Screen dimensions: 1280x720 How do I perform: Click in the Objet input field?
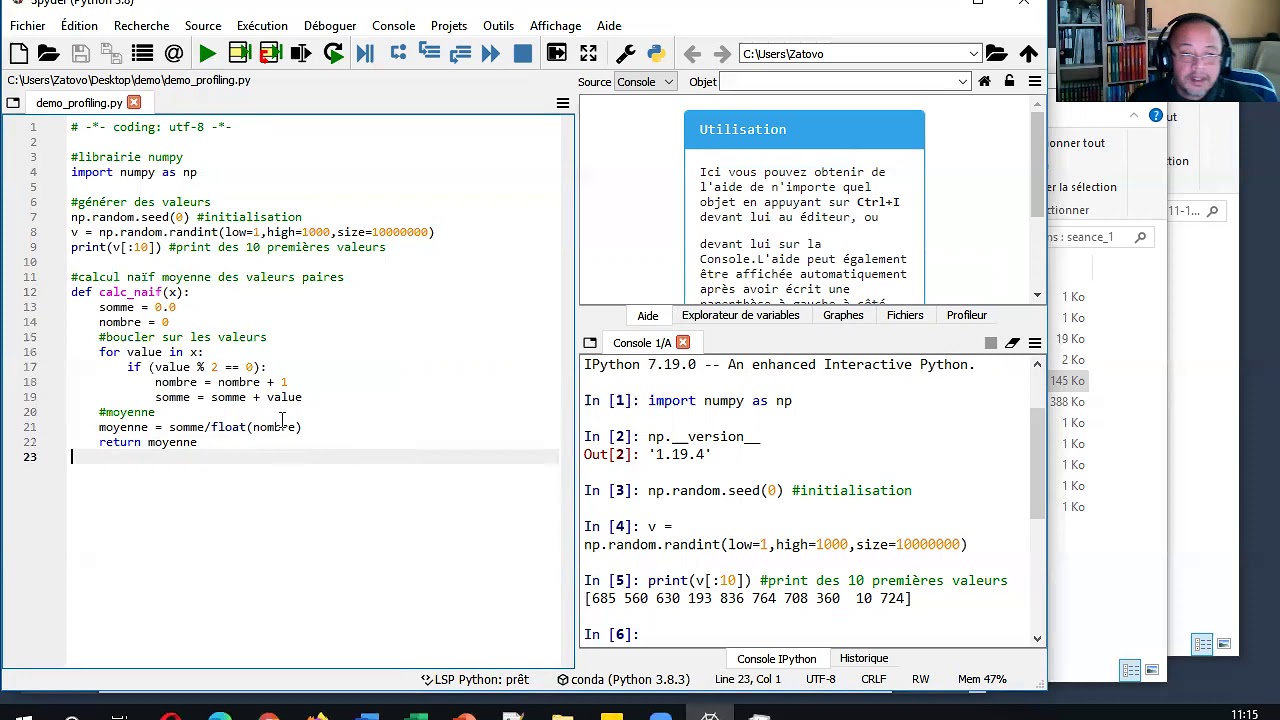click(837, 82)
